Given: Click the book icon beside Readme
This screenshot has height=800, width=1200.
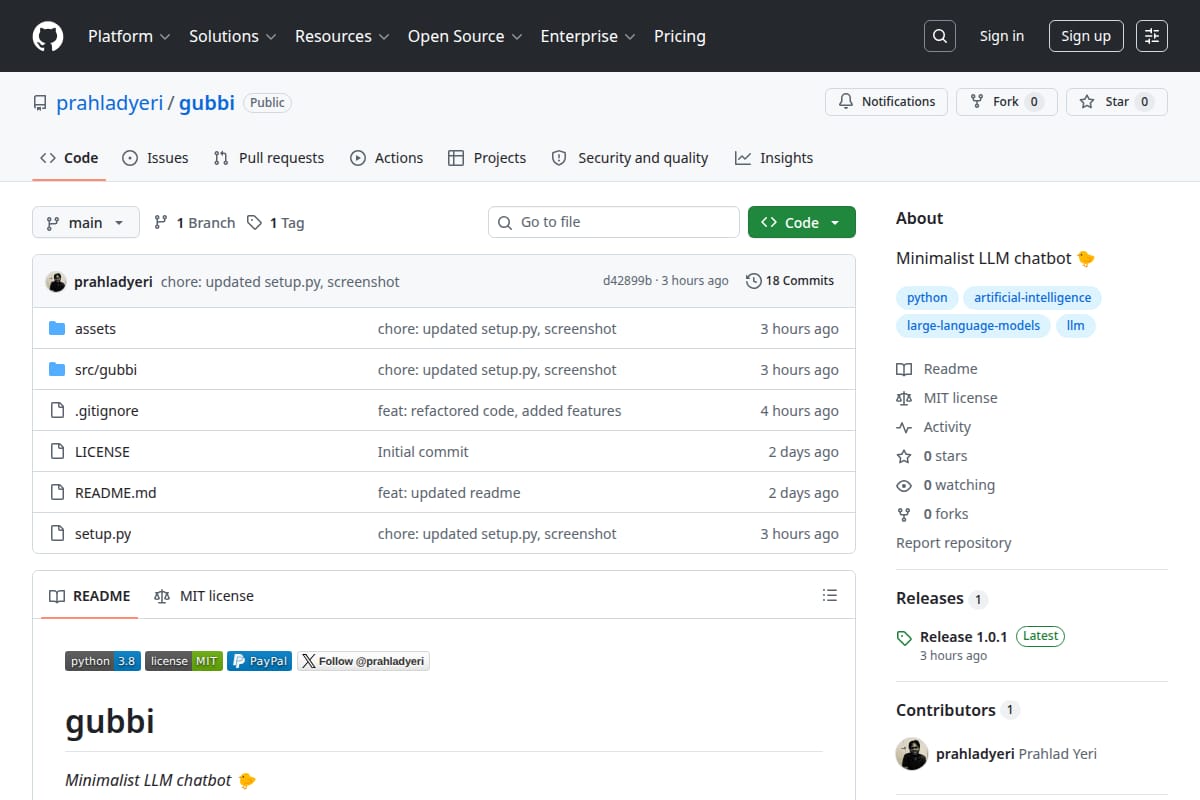Looking at the screenshot, I should click(x=904, y=369).
